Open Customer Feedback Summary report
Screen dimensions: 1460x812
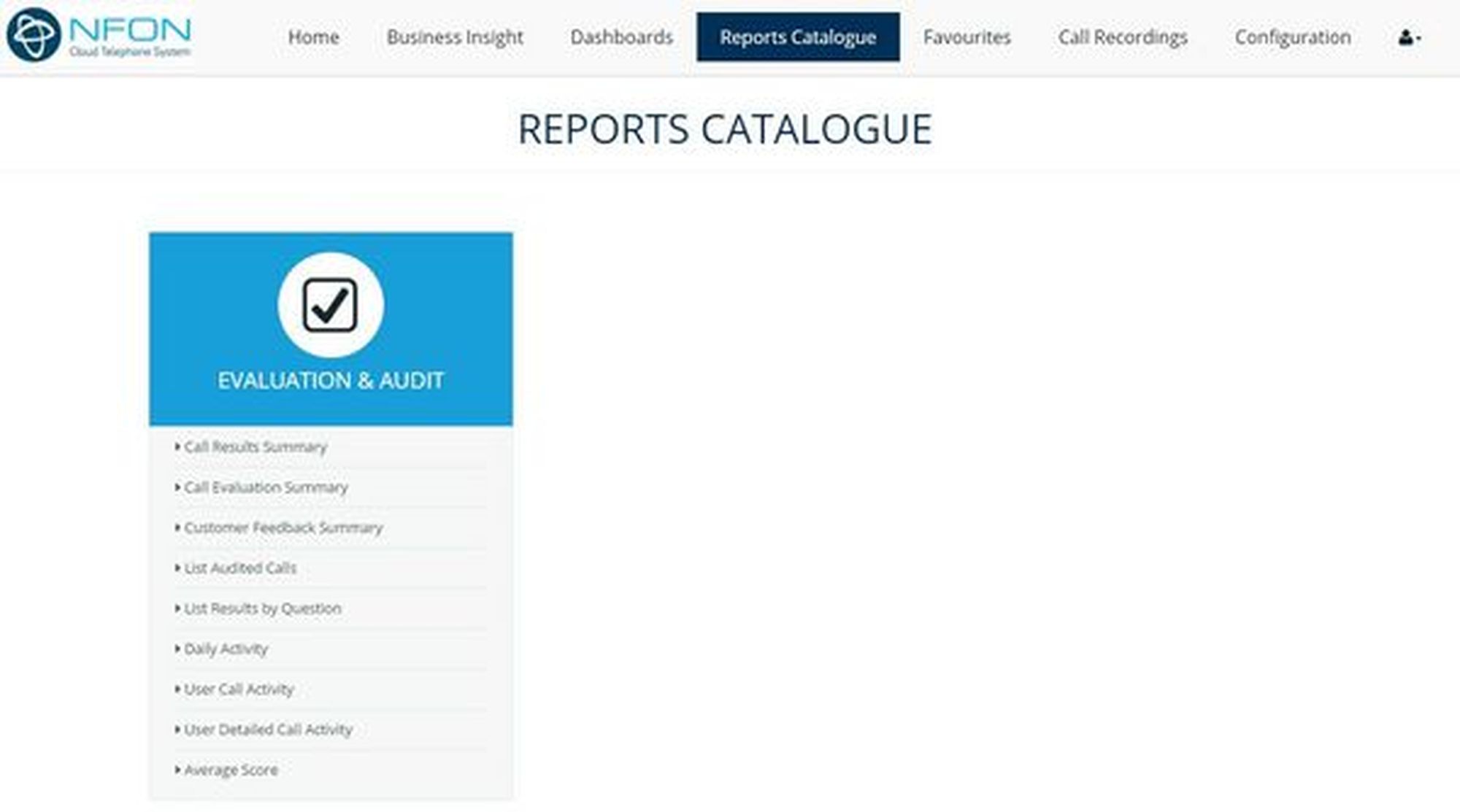pyautogui.click(x=283, y=527)
